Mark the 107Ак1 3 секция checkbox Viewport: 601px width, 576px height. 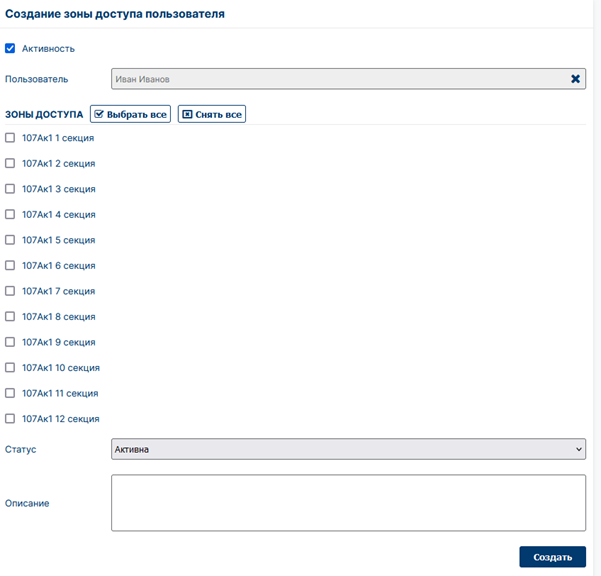[10, 189]
